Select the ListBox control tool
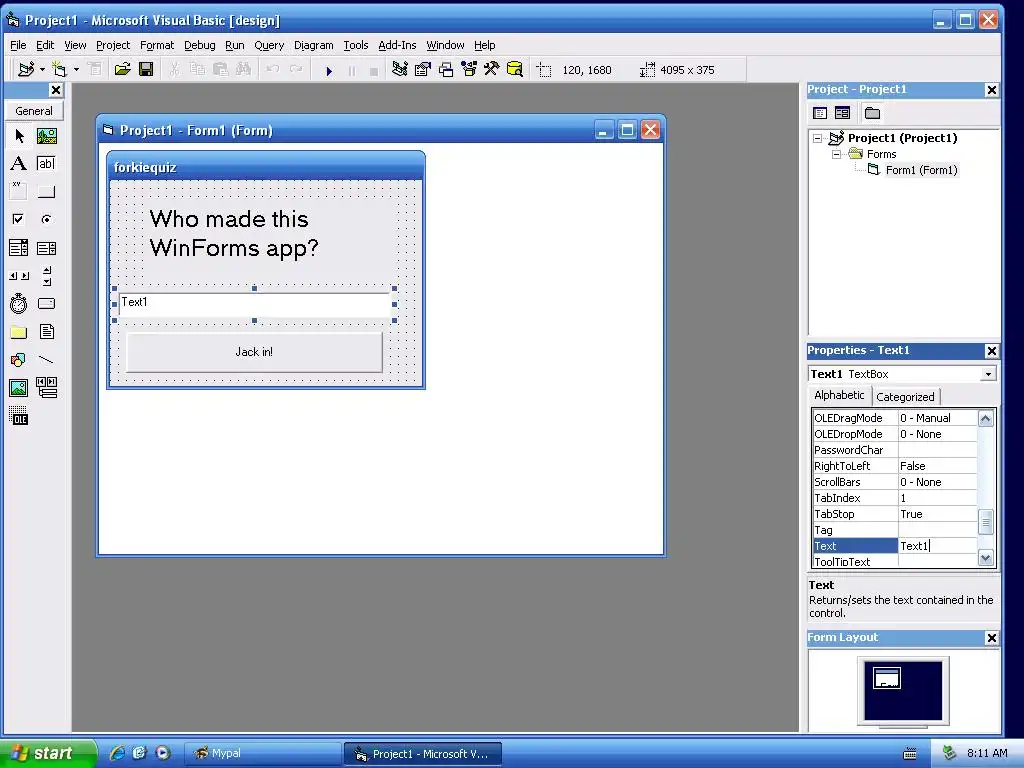 46,248
